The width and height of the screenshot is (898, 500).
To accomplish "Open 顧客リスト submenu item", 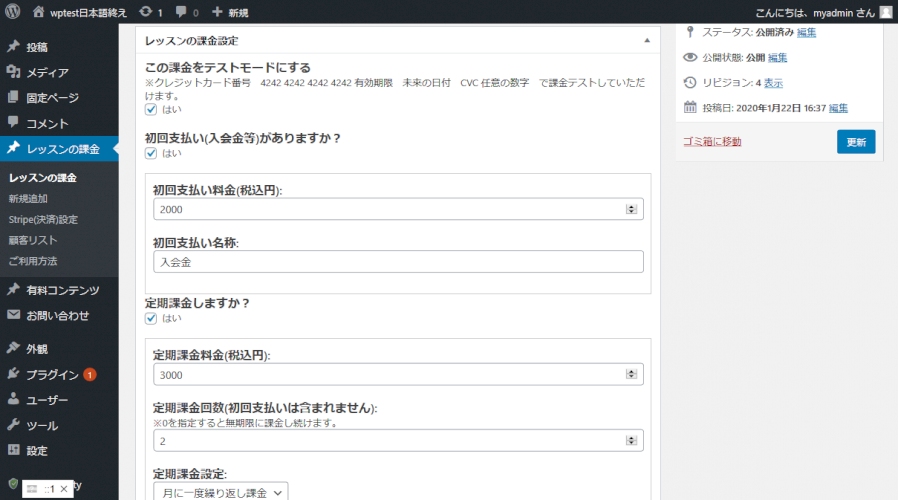I will (33, 240).
